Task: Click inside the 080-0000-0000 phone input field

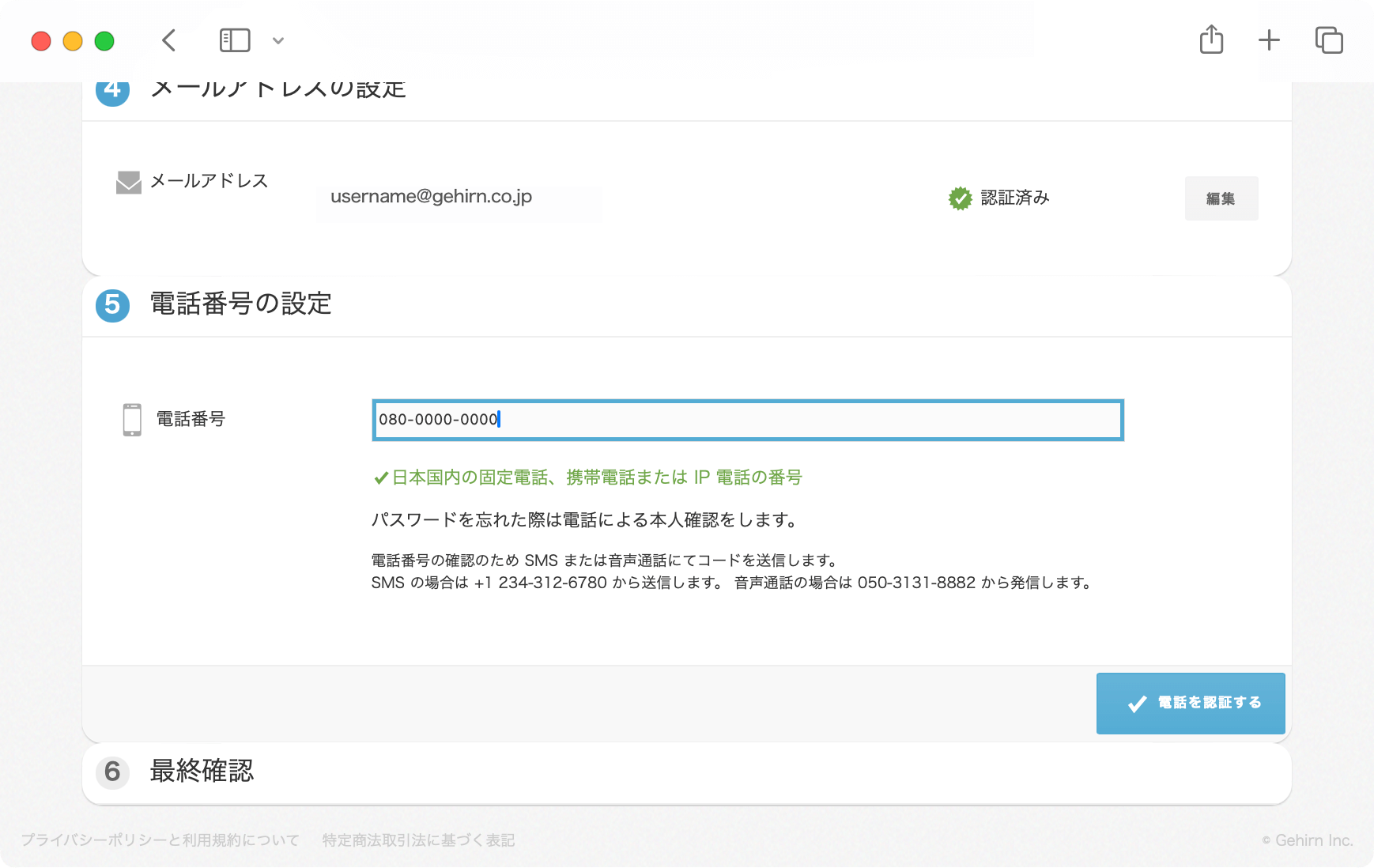Action: pyautogui.click(x=747, y=420)
